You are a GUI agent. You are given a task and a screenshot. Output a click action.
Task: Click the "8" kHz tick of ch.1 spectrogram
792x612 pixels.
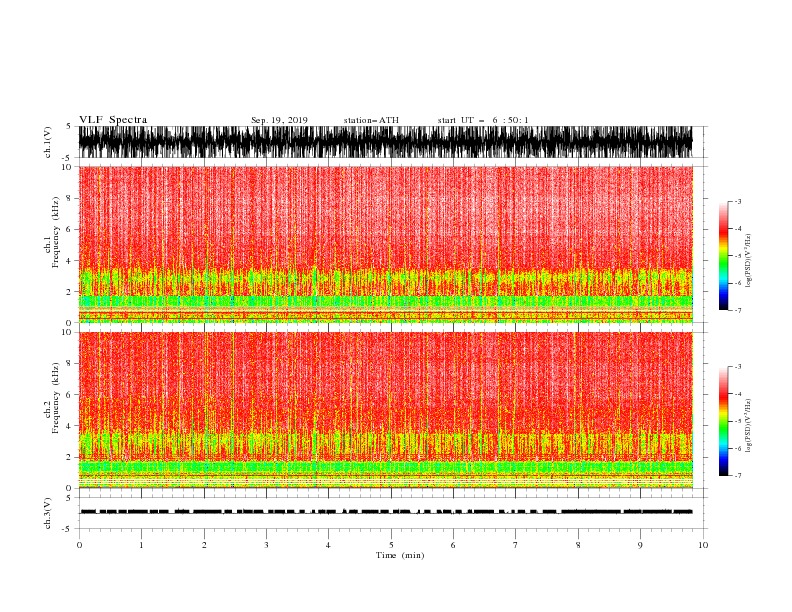point(69,198)
